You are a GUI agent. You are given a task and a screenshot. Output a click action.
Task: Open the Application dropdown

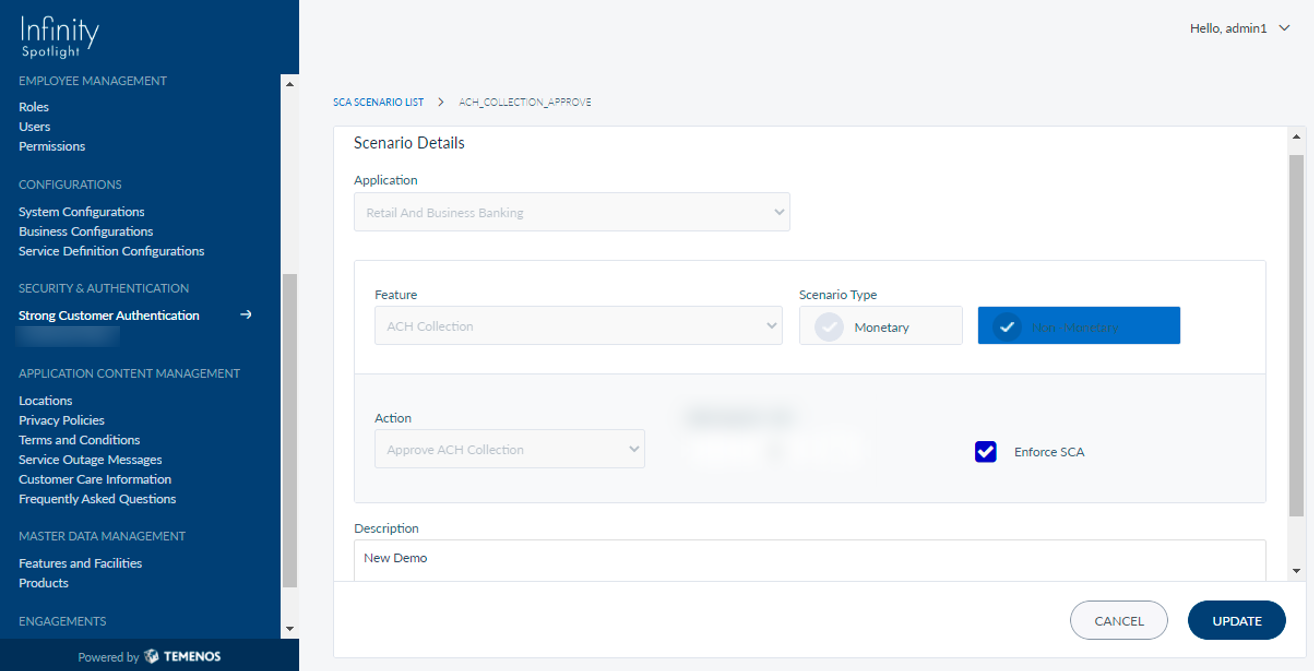pyautogui.click(x=571, y=212)
